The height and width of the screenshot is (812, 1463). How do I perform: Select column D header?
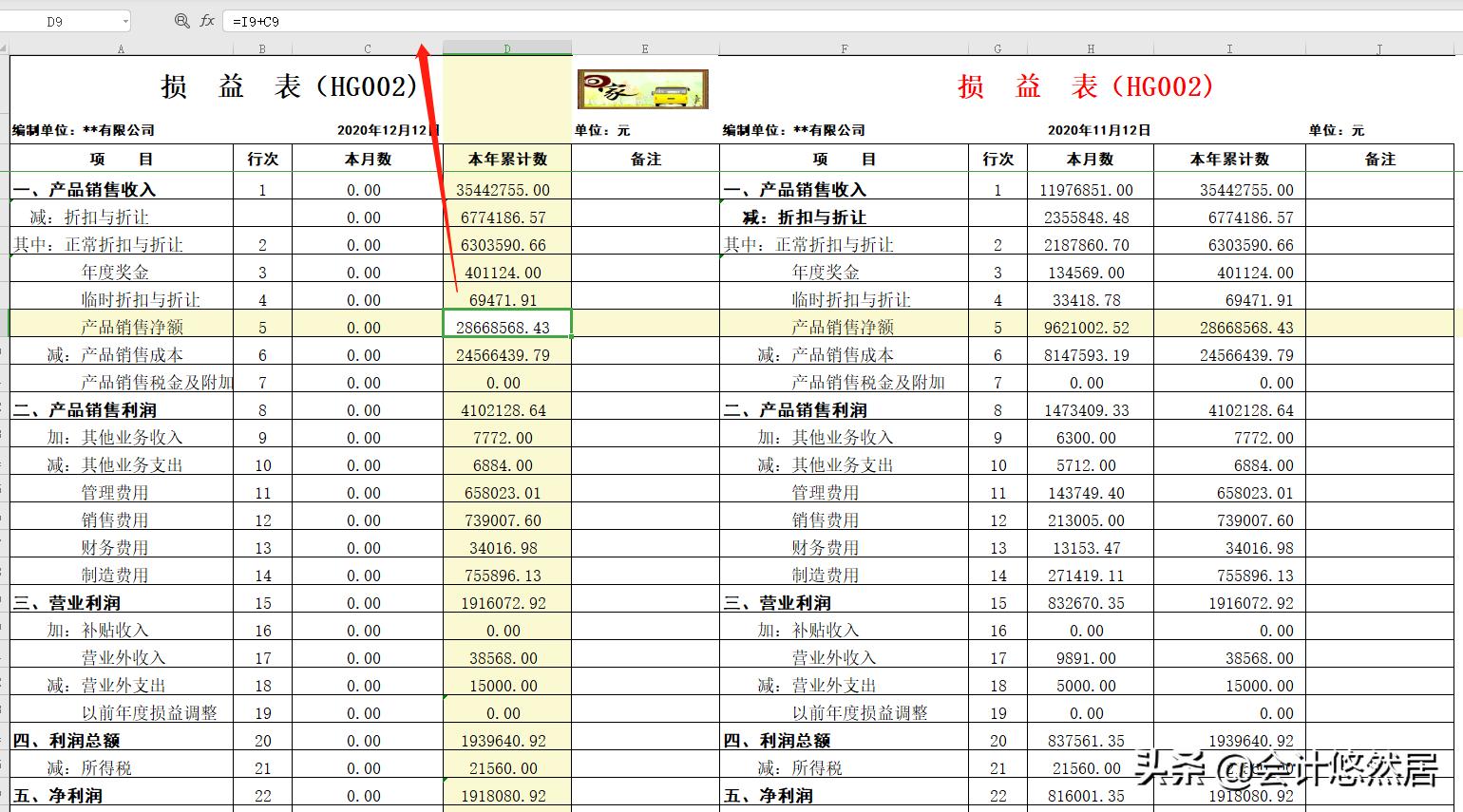point(506,47)
